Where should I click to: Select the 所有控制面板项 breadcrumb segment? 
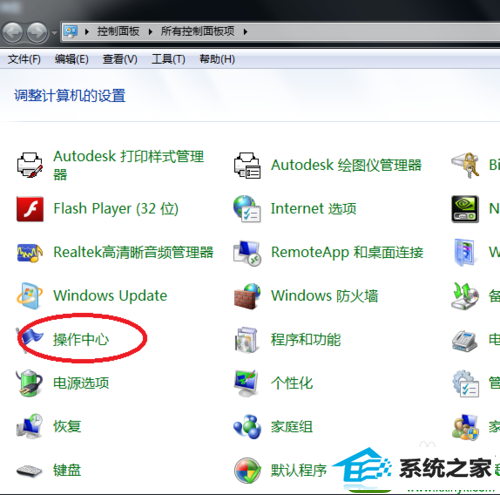click(x=198, y=31)
